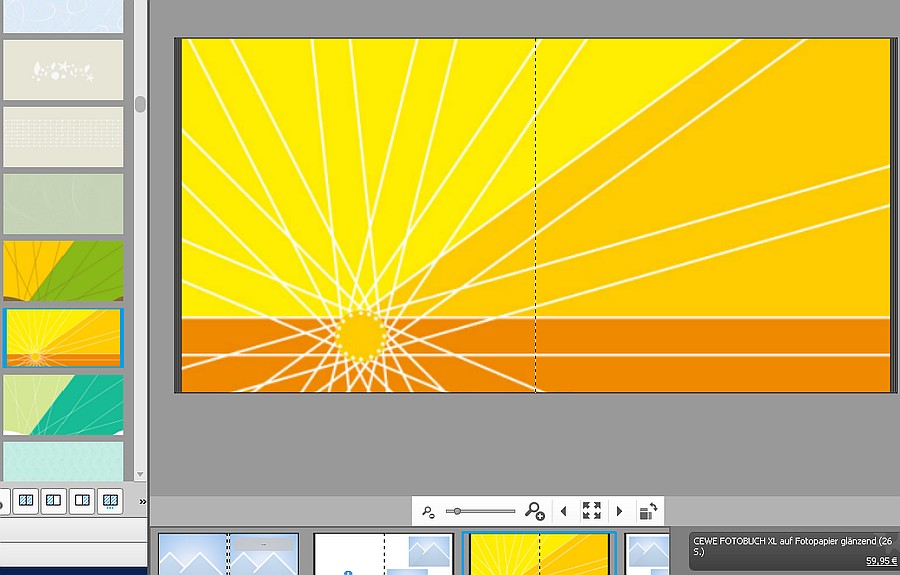Select the grey-green plain background
This screenshot has width=900, height=575.
63,204
